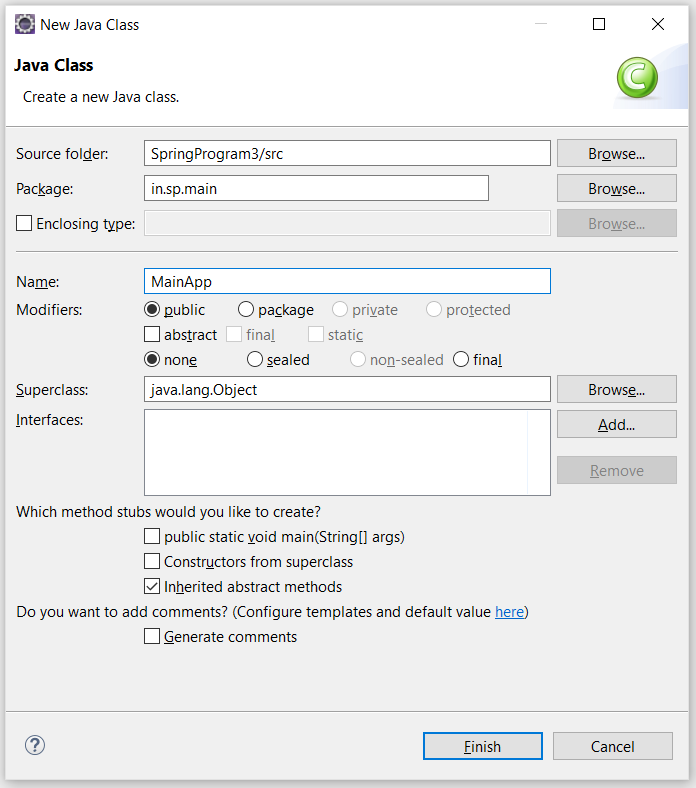Open the Add interfaces dialog

coord(617,425)
